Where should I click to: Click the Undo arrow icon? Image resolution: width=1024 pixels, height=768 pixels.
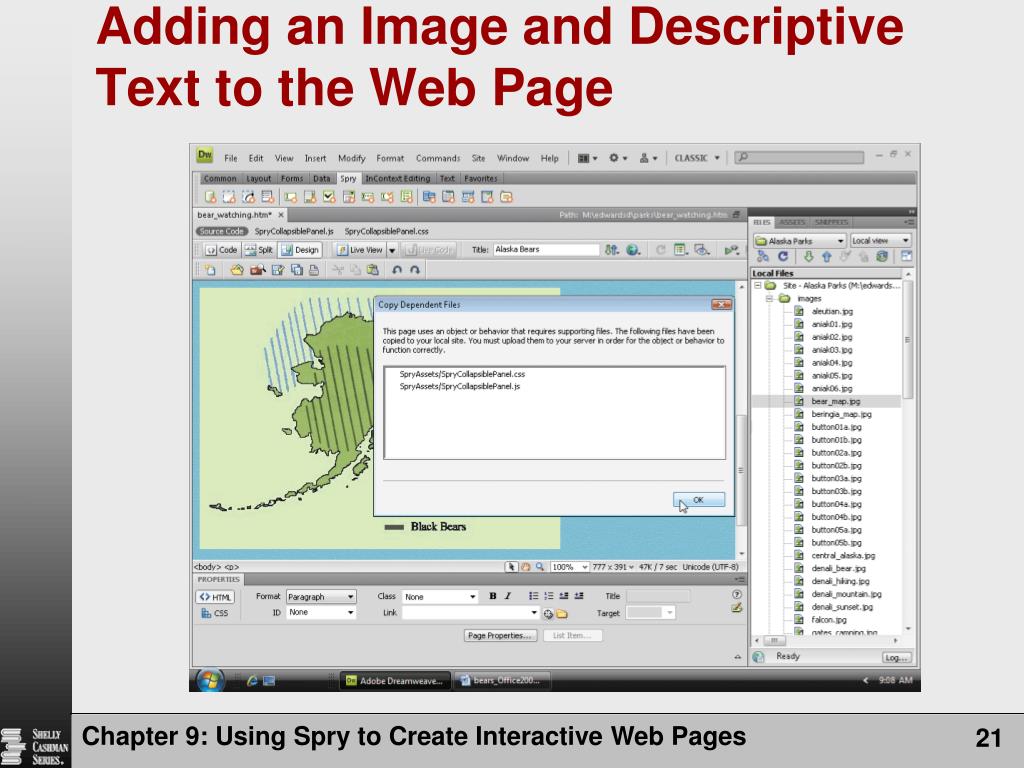point(396,270)
